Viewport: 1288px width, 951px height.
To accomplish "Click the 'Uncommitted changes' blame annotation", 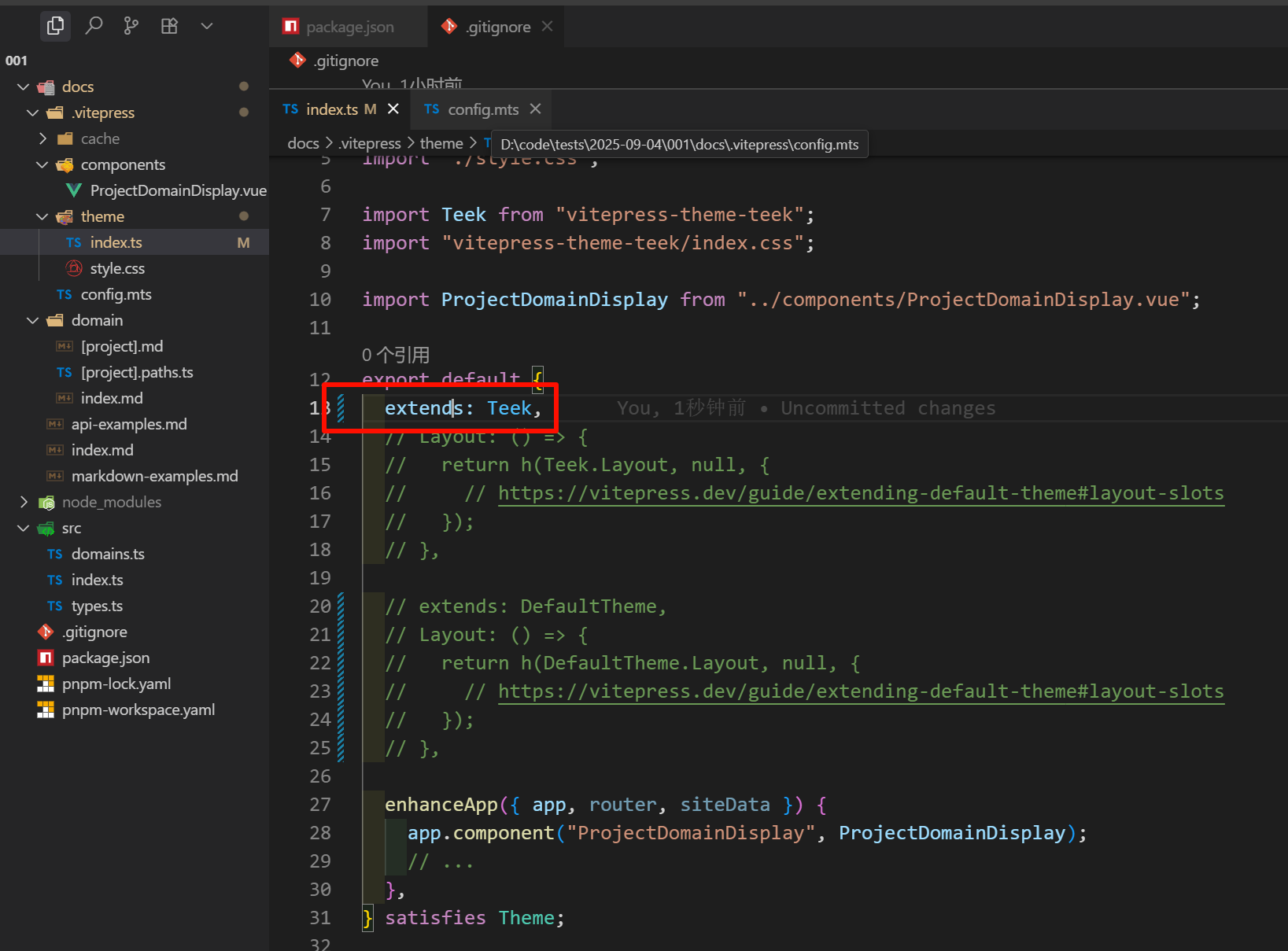I will (888, 408).
